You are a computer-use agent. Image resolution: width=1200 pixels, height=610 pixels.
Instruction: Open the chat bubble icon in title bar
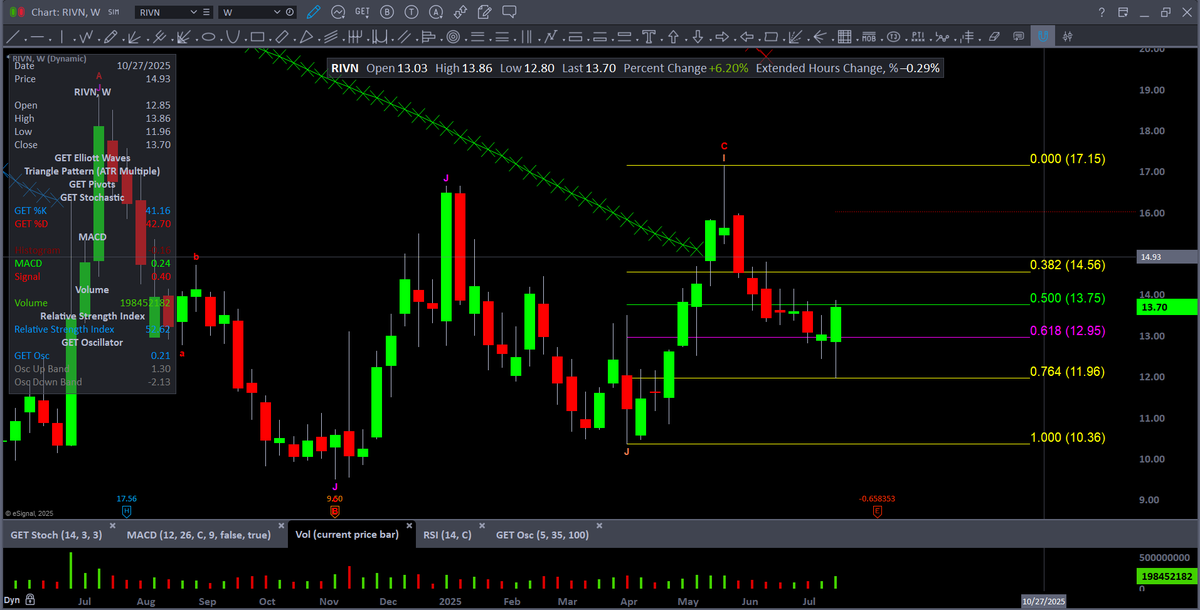[509, 12]
